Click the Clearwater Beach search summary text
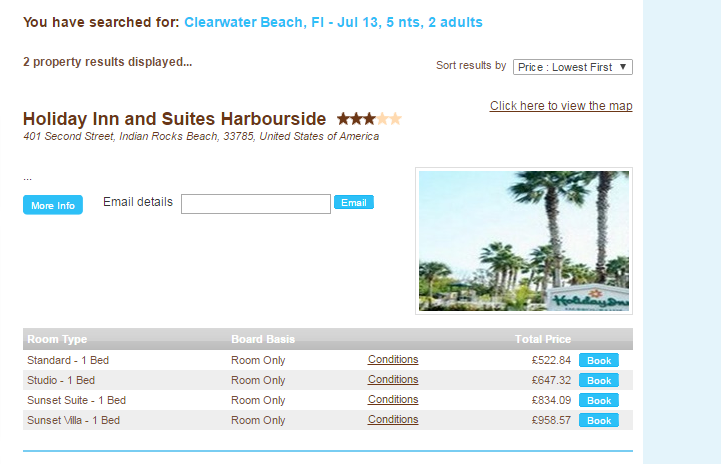 (x=332, y=22)
